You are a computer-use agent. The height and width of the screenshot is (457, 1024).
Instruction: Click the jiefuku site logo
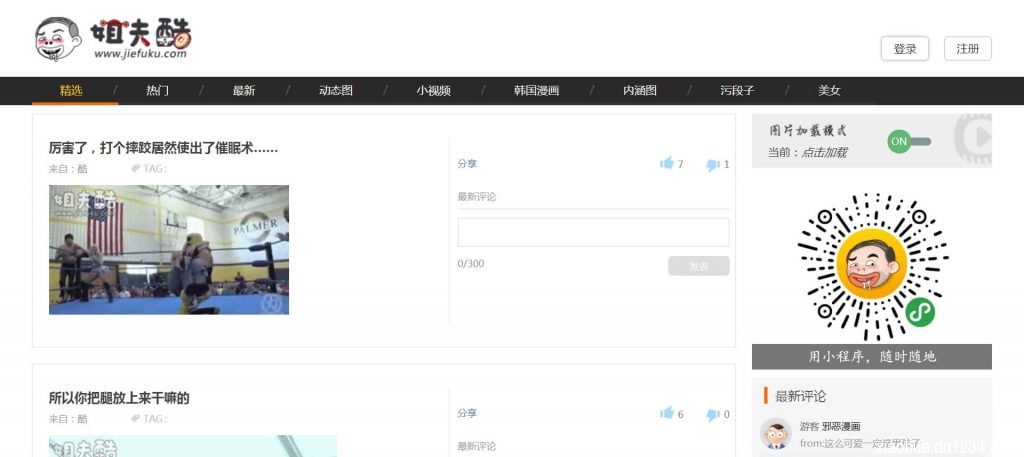point(112,39)
